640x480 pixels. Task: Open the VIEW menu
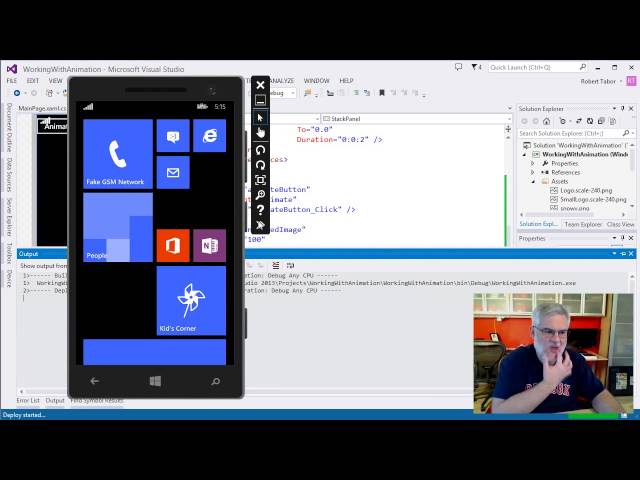pyautogui.click(x=56, y=81)
